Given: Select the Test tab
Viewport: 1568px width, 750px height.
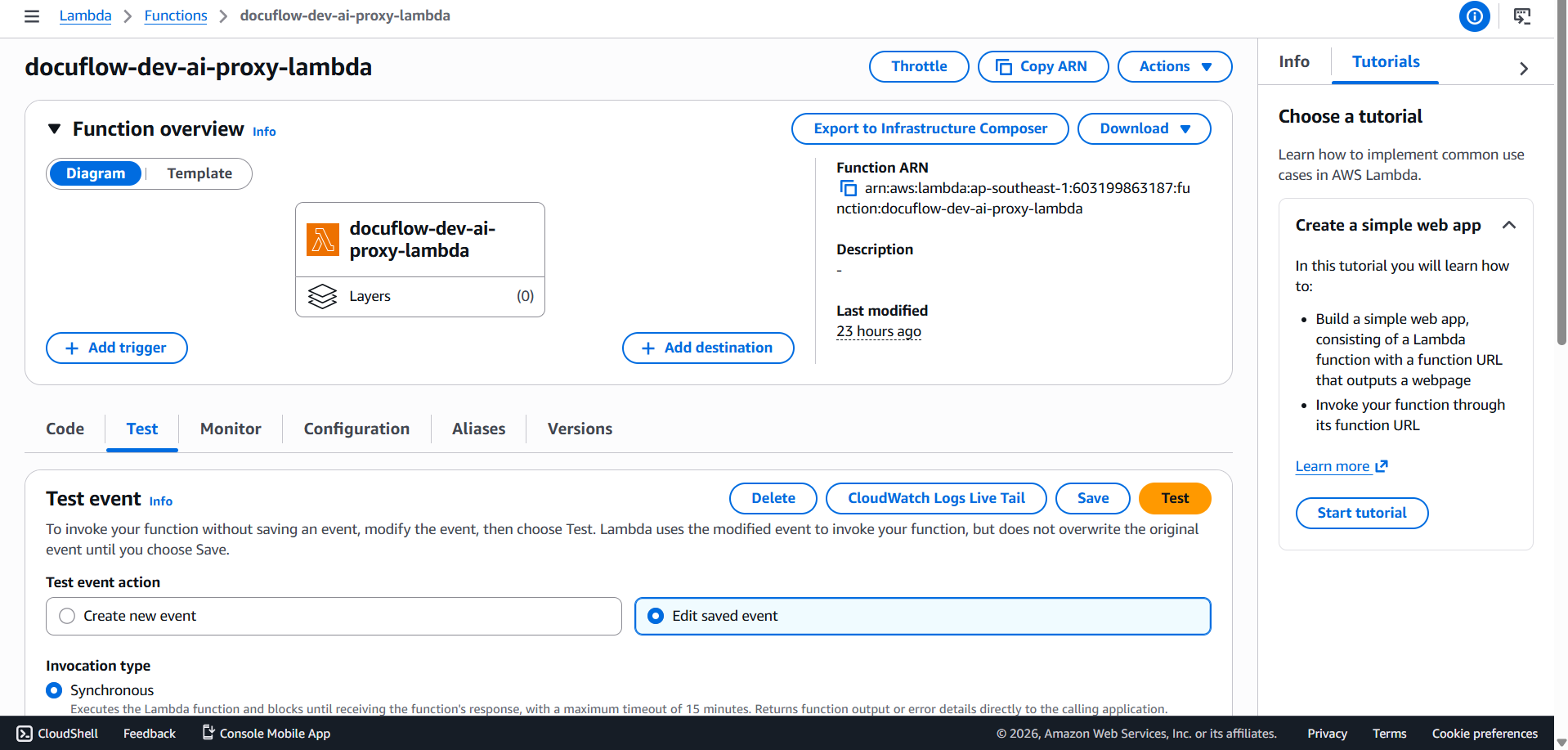Looking at the screenshot, I should click(142, 429).
